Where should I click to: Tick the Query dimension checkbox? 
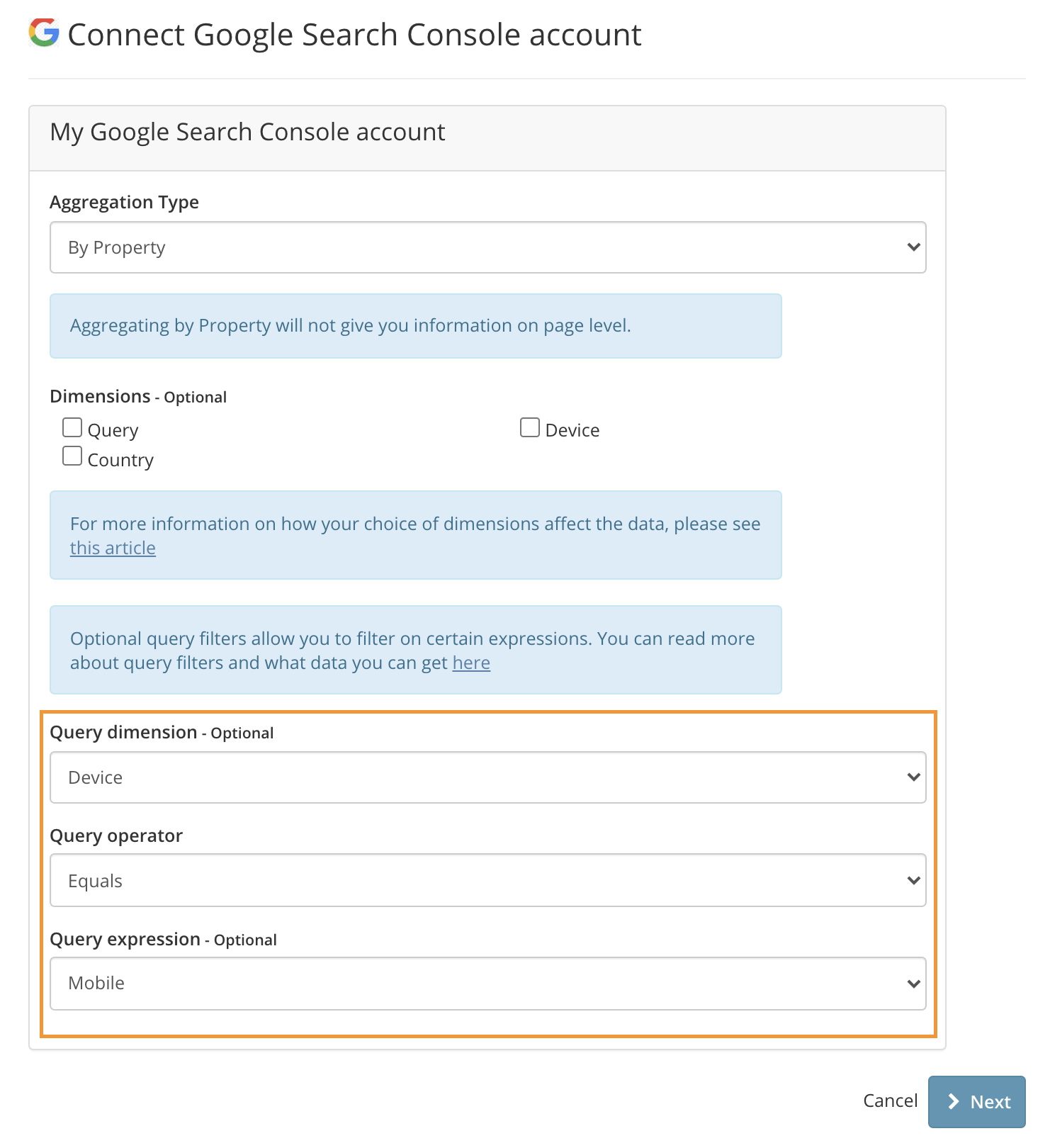click(72, 427)
